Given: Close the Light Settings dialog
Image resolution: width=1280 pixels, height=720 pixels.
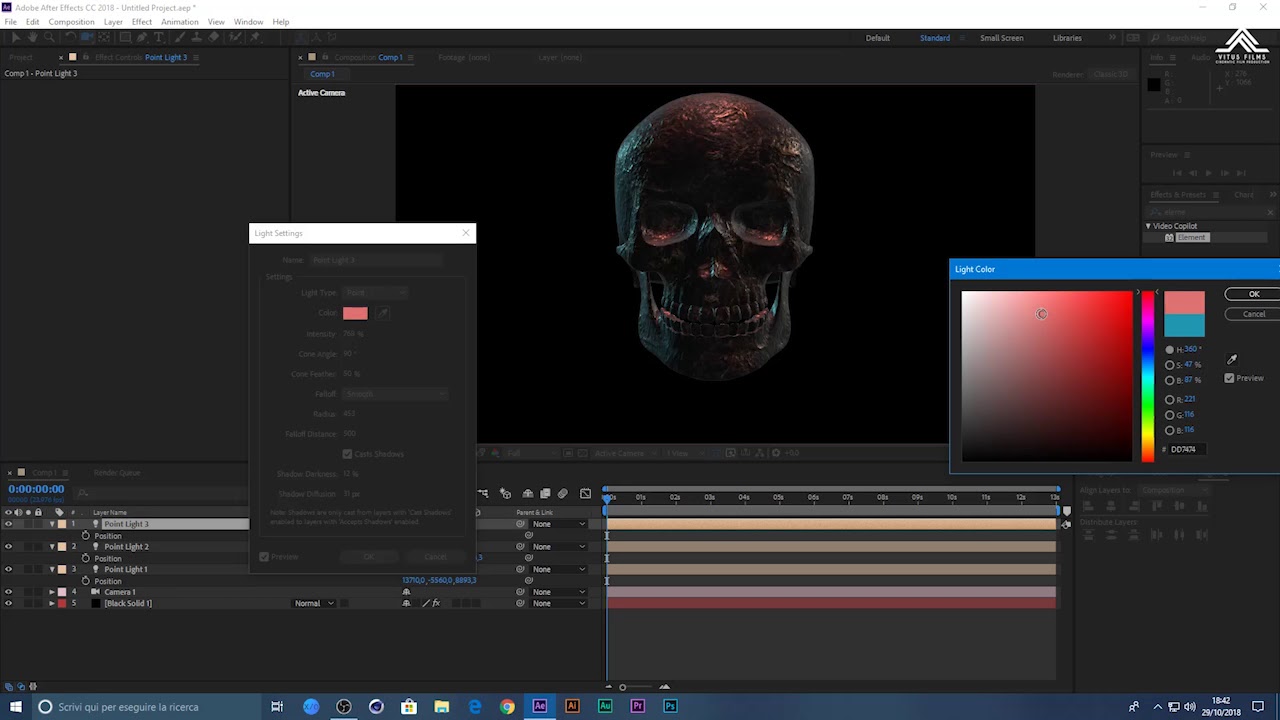Looking at the screenshot, I should point(465,233).
